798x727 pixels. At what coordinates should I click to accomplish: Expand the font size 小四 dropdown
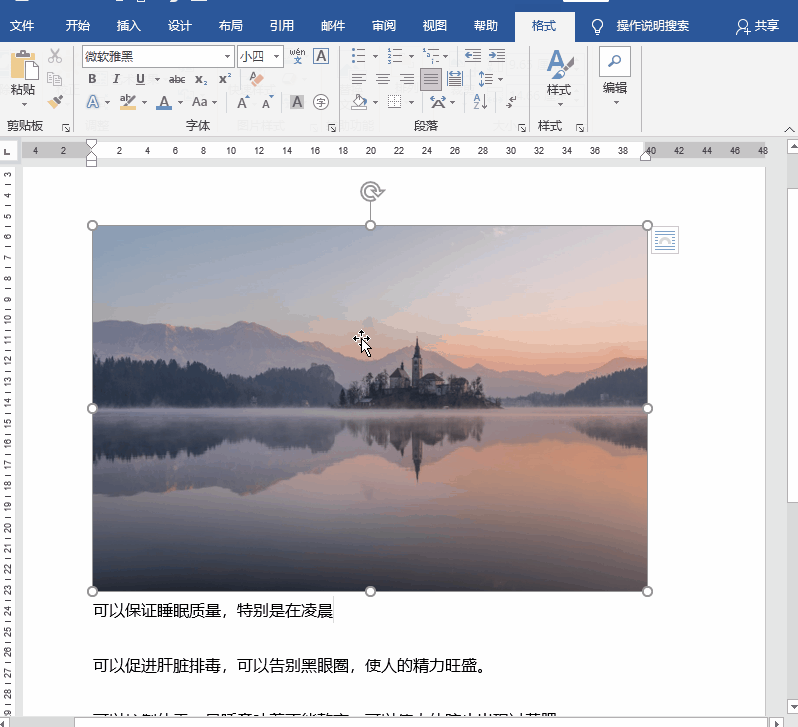tap(276, 57)
